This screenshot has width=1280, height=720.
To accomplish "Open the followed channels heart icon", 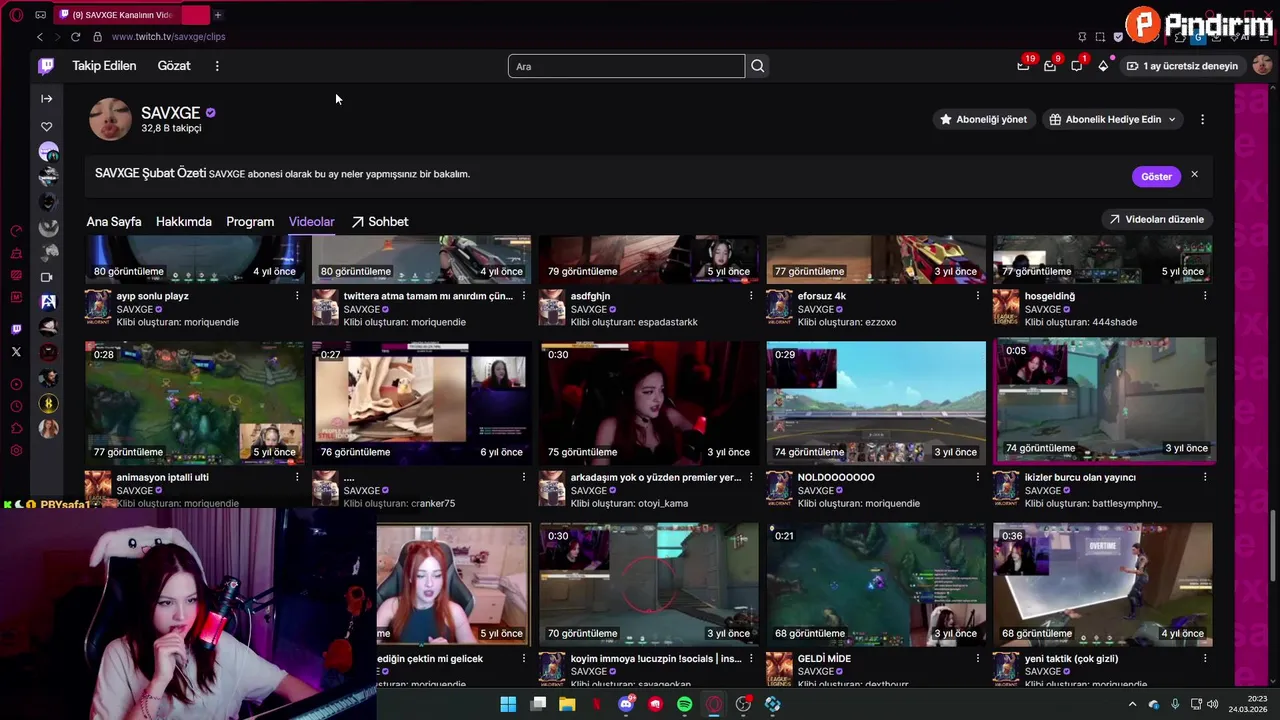I will click(46, 127).
